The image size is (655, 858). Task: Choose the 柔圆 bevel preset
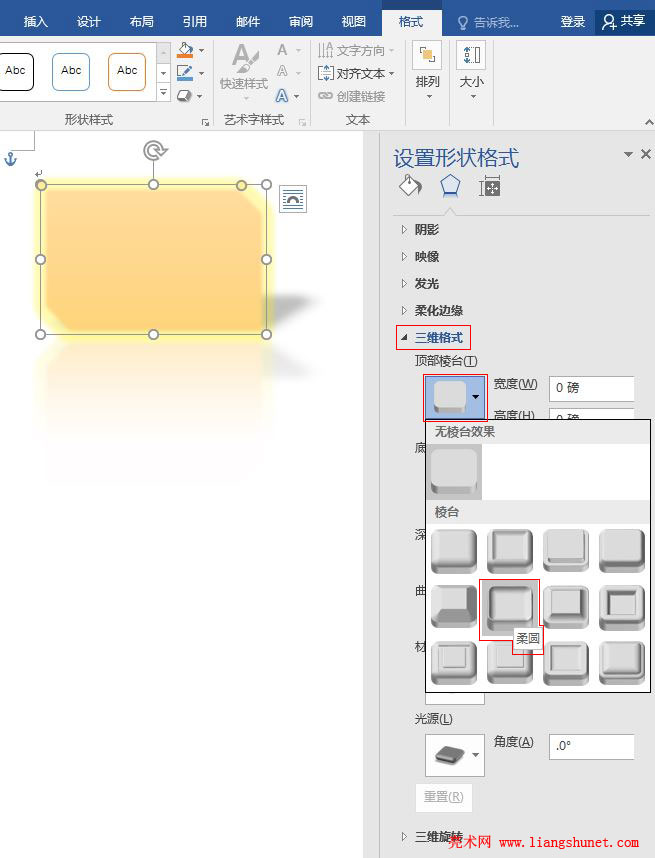[x=510, y=606]
